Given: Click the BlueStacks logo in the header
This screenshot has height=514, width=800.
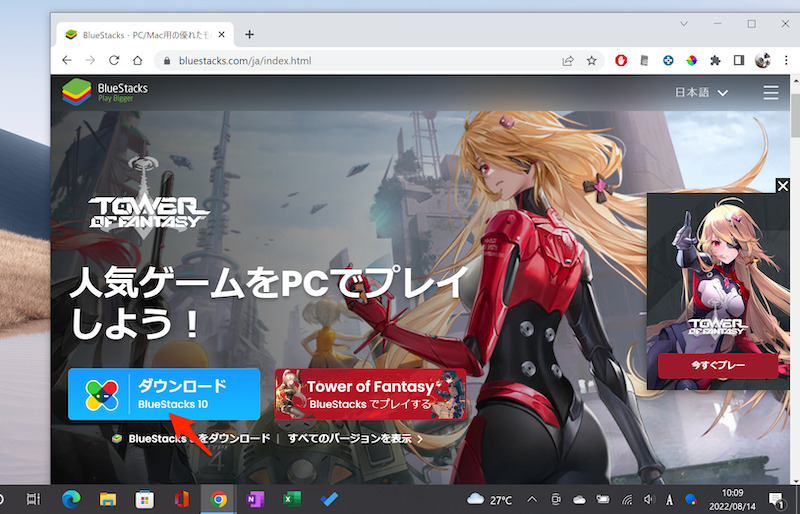Looking at the screenshot, I should 105,93.
